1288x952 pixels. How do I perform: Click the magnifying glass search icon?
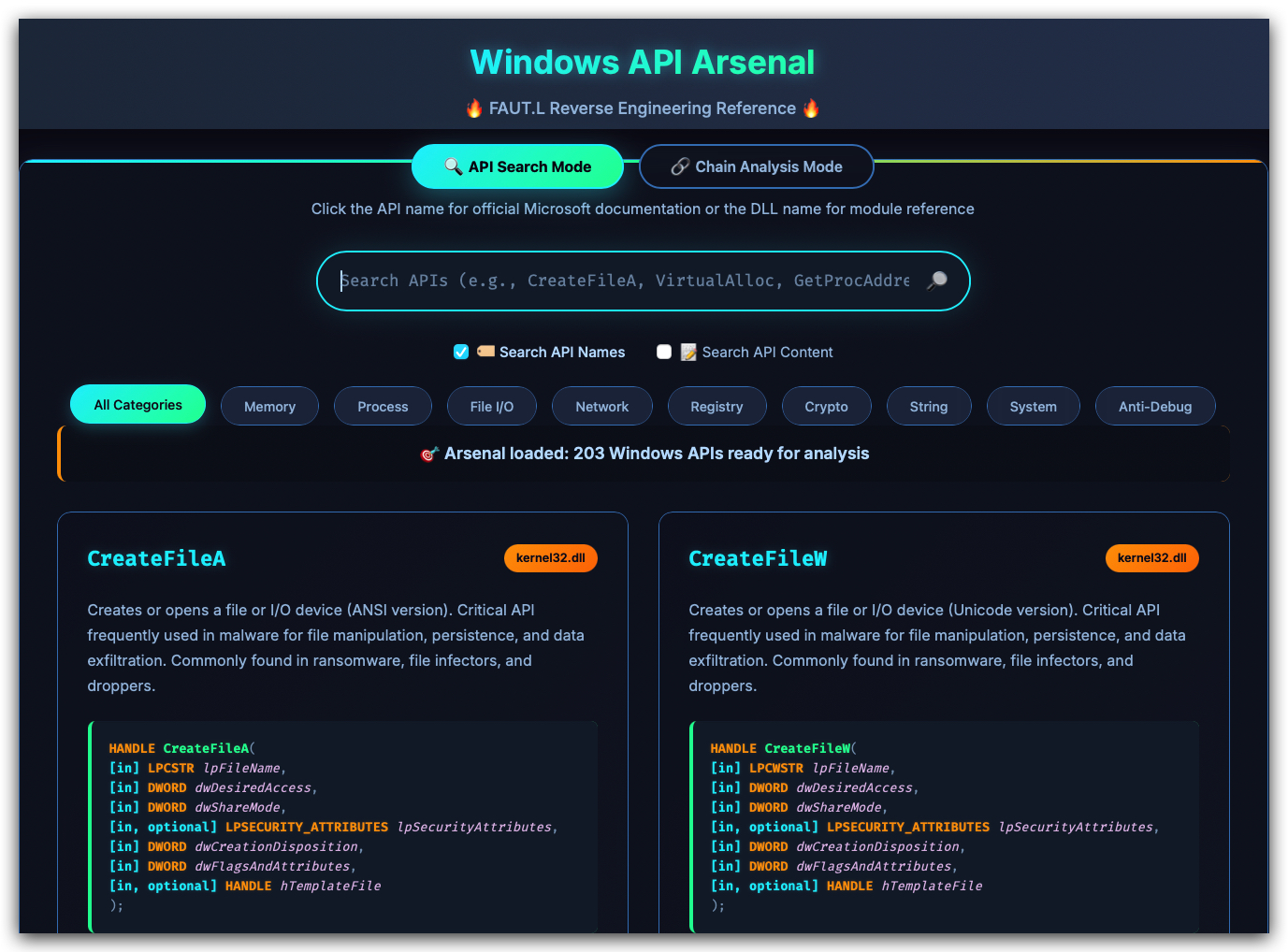[x=936, y=281]
